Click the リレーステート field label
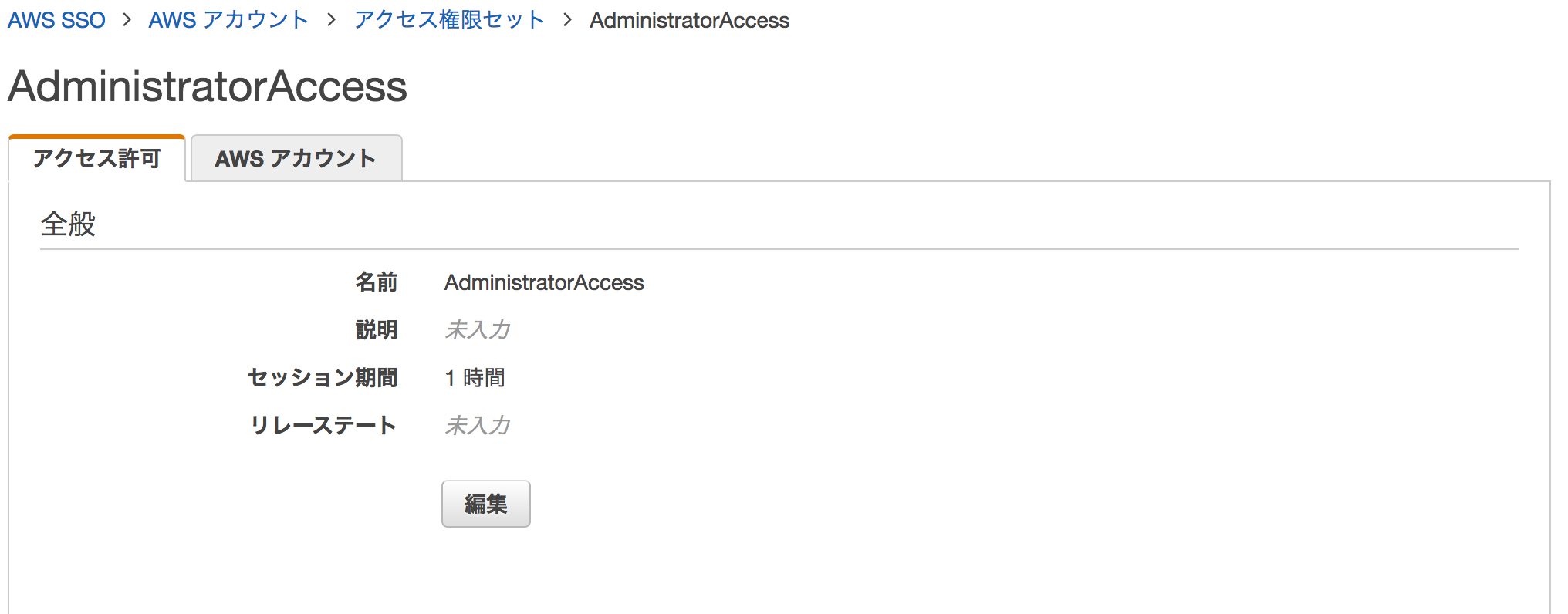 pos(323,425)
